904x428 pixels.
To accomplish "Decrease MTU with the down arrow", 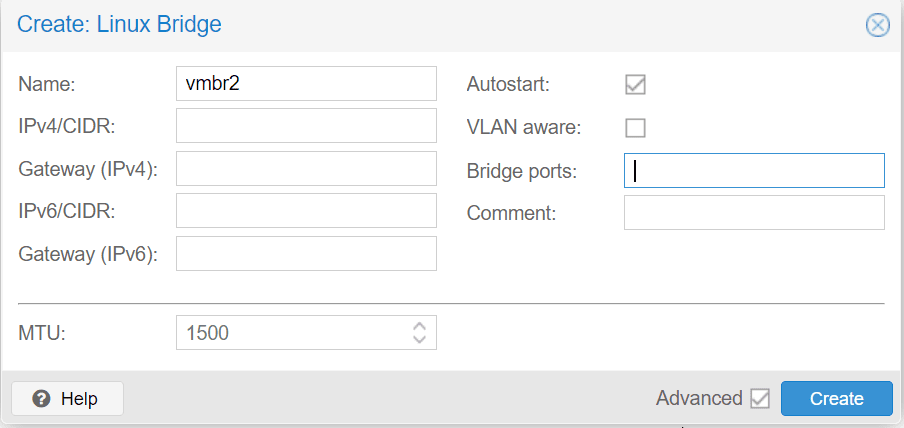I will [419, 339].
